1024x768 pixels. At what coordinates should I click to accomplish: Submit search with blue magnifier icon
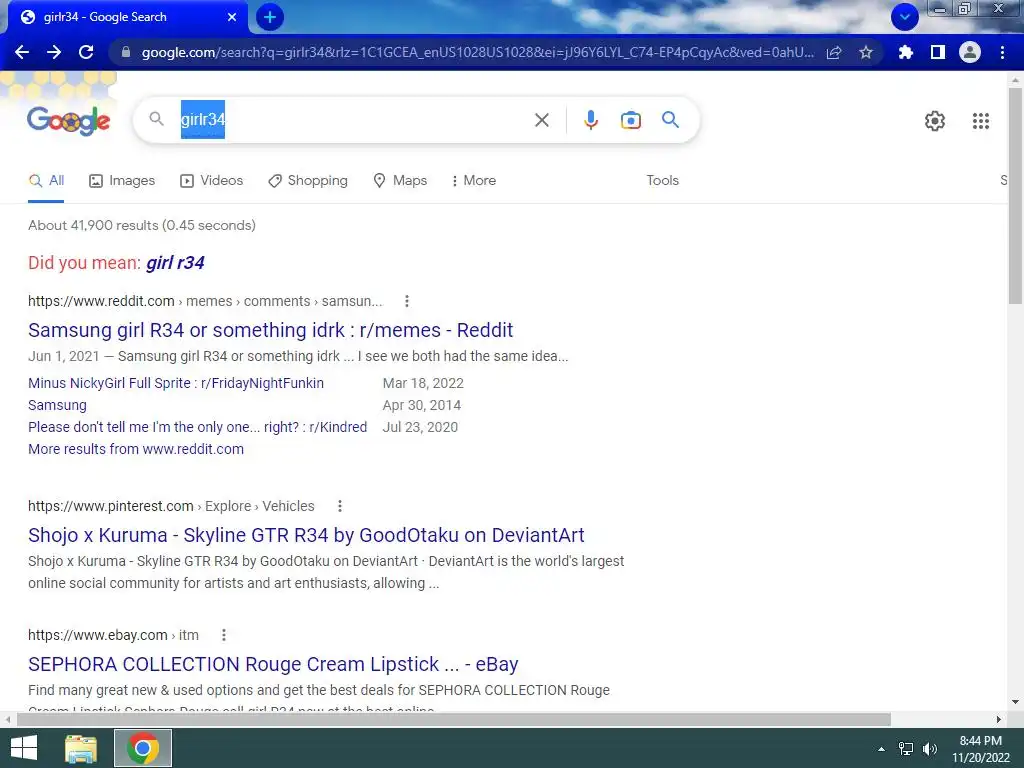[x=671, y=120]
